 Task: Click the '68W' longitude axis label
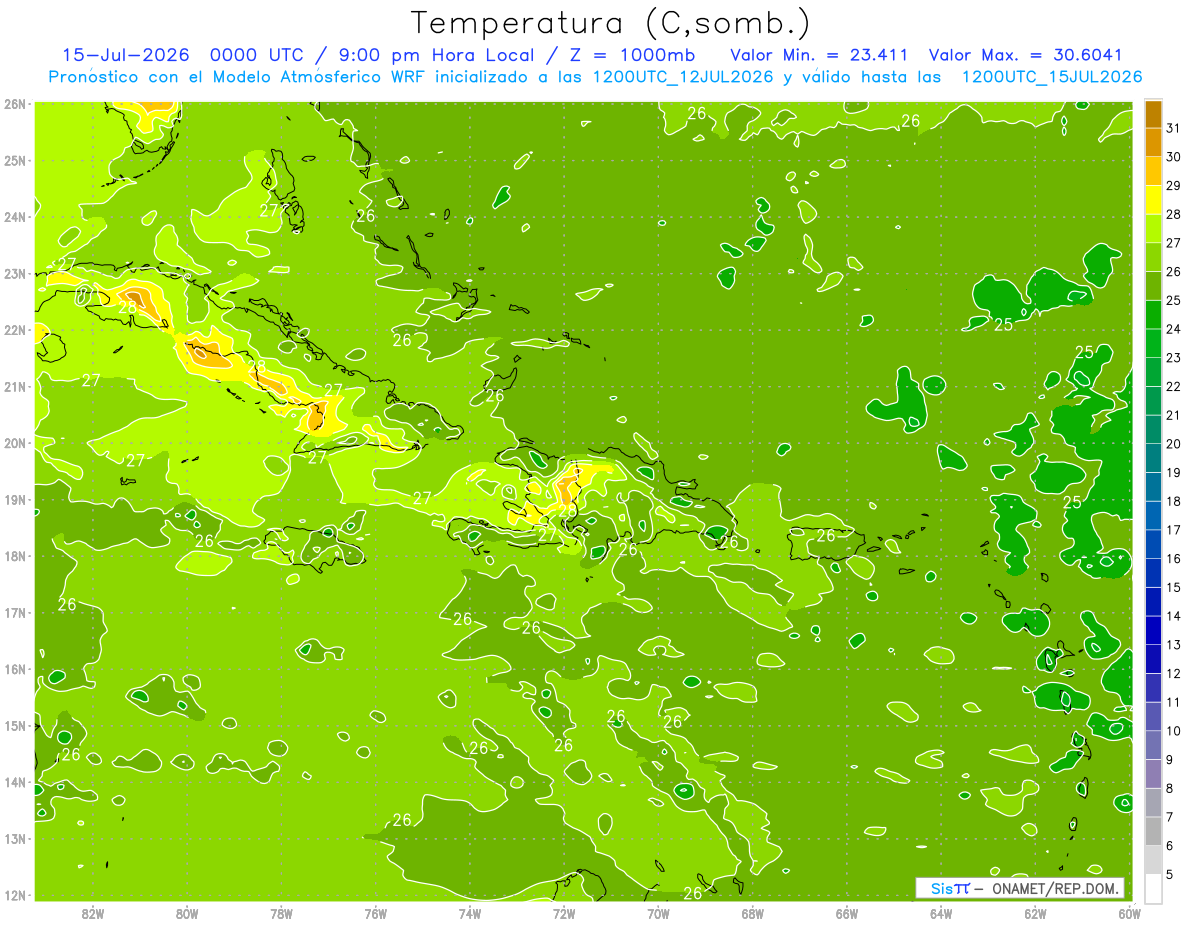pos(753,913)
